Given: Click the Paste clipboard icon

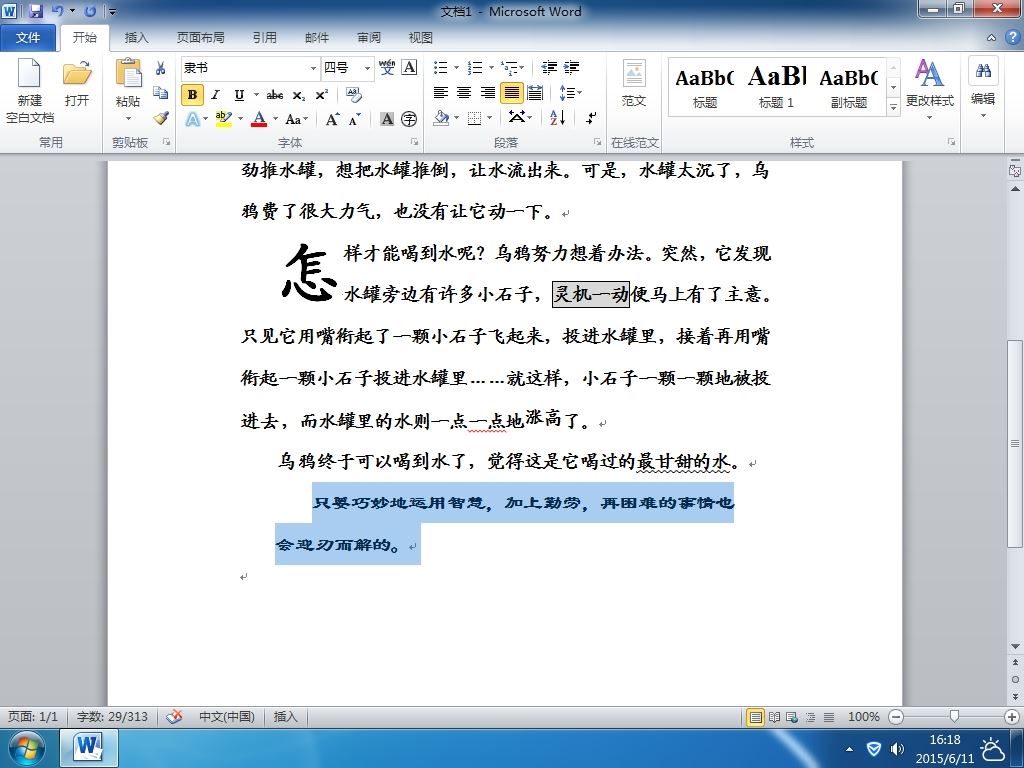Looking at the screenshot, I should coord(128,73).
